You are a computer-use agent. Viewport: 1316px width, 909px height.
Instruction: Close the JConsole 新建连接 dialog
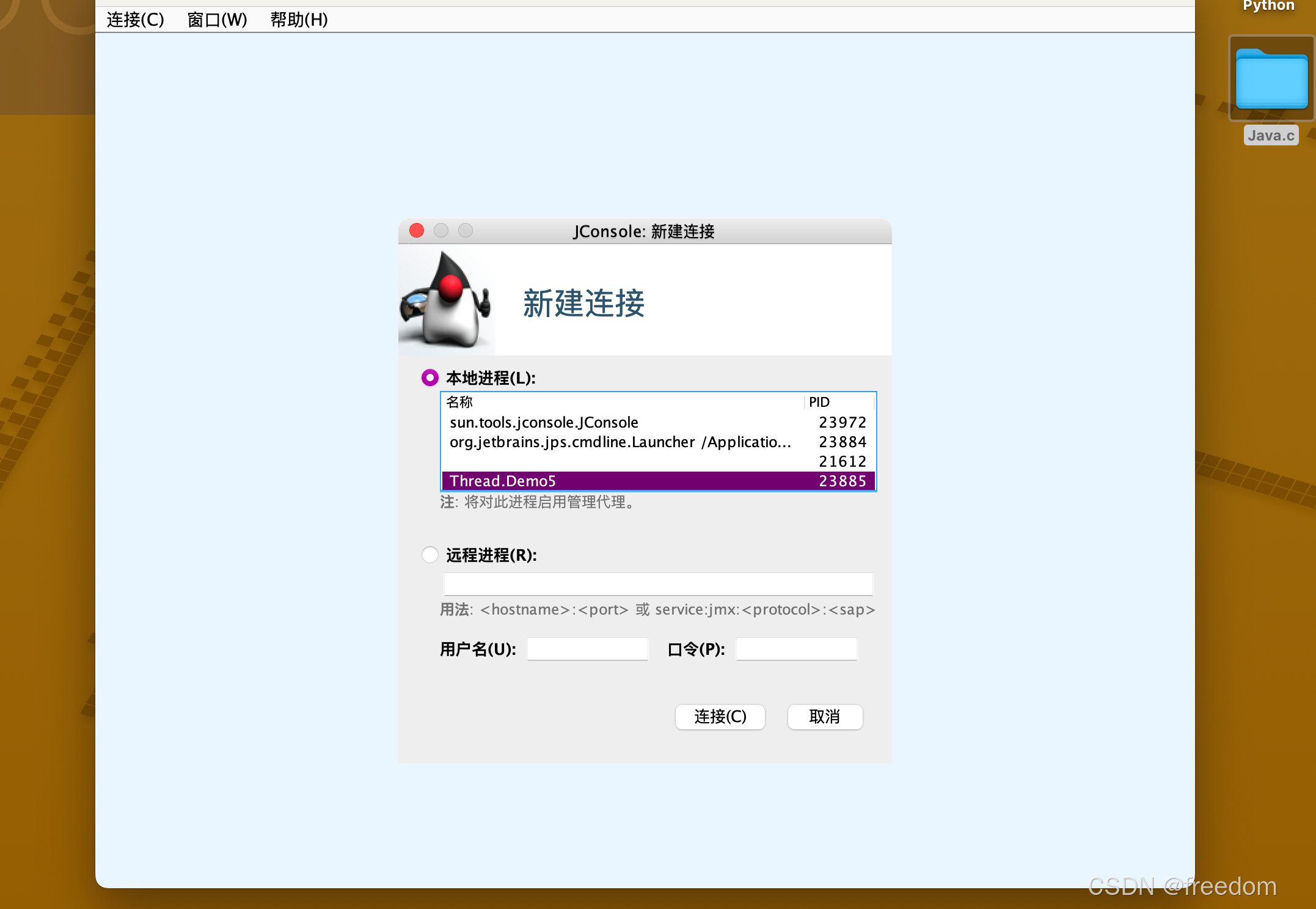coord(417,230)
